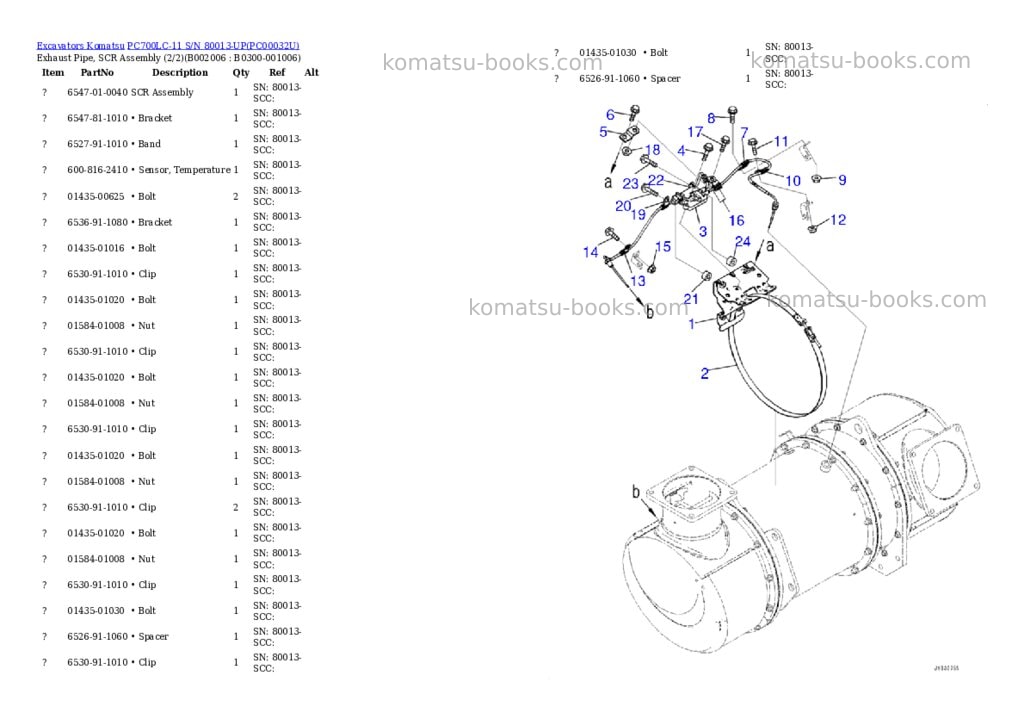Select part number 6547-81-1010

pyautogui.click(x=97, y=118)
